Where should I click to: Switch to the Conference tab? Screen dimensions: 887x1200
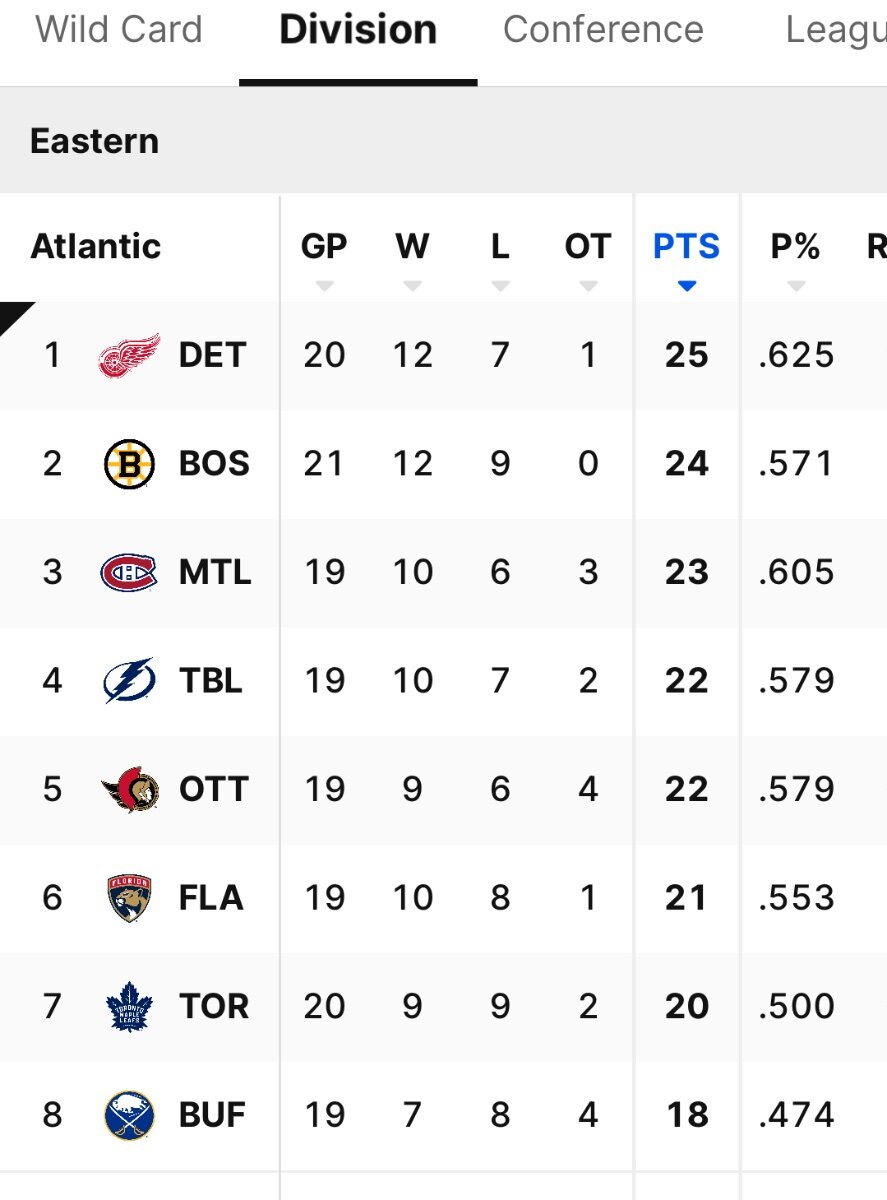tap(603, 30)
